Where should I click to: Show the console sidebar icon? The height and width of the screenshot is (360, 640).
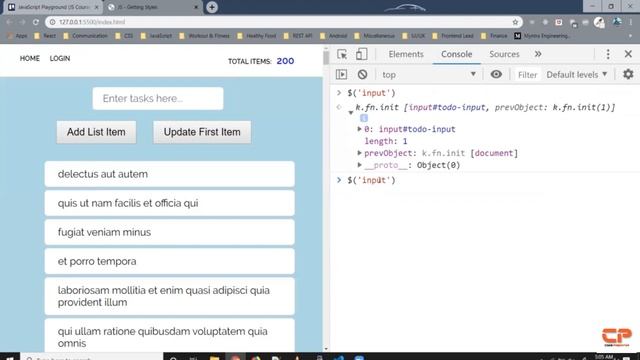342,74
